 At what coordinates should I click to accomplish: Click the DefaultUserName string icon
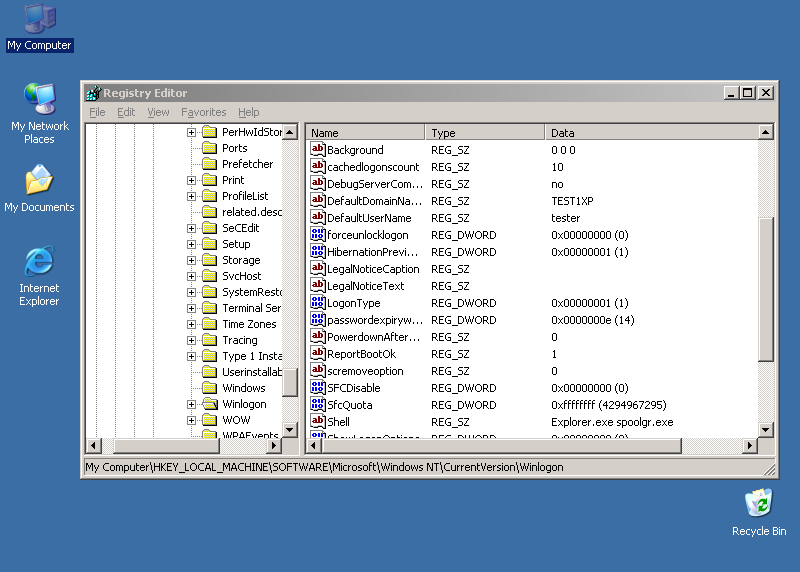tap(317, 217)
